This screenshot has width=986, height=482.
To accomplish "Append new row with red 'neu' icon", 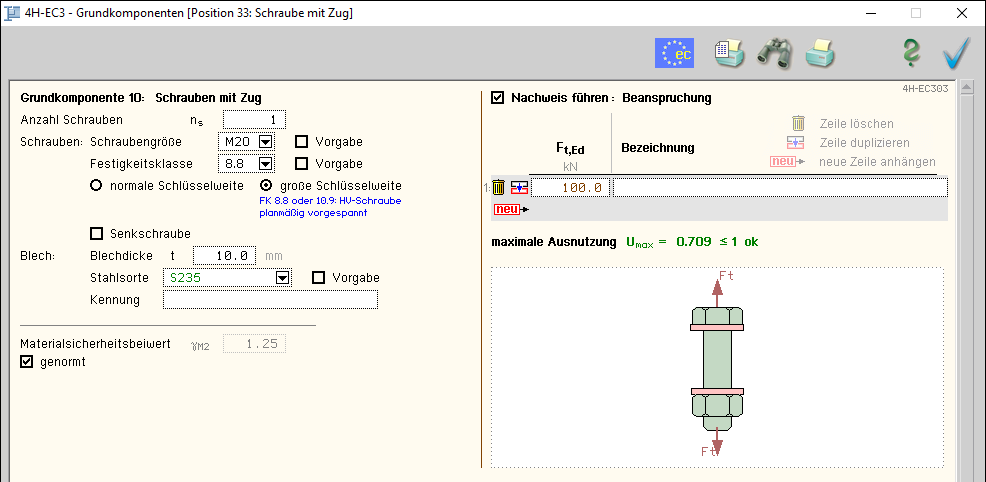I will point(508,209).
